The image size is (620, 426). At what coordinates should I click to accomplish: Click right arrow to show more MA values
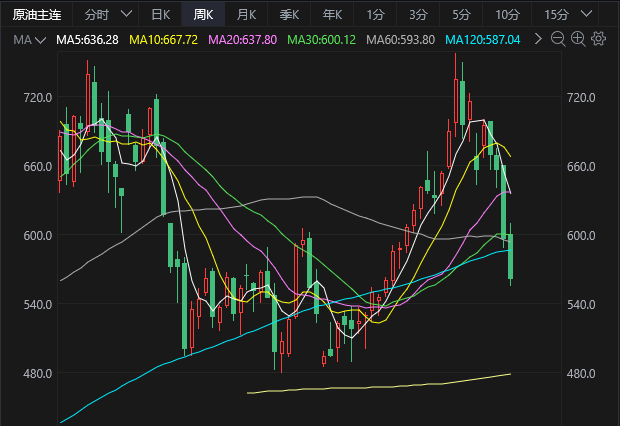click(539, 39)
